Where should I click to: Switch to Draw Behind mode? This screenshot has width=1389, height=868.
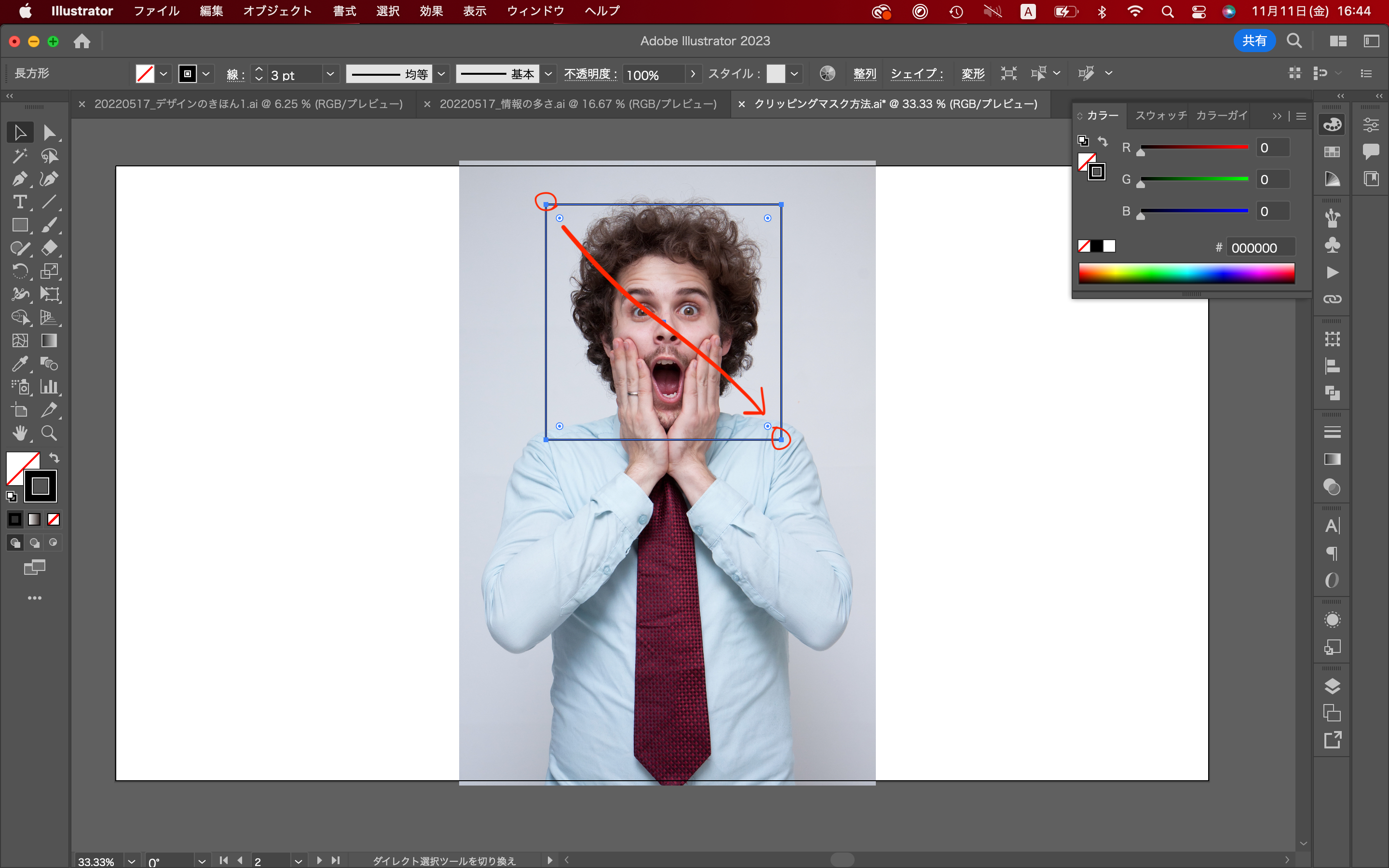click(x=34, y=542)
